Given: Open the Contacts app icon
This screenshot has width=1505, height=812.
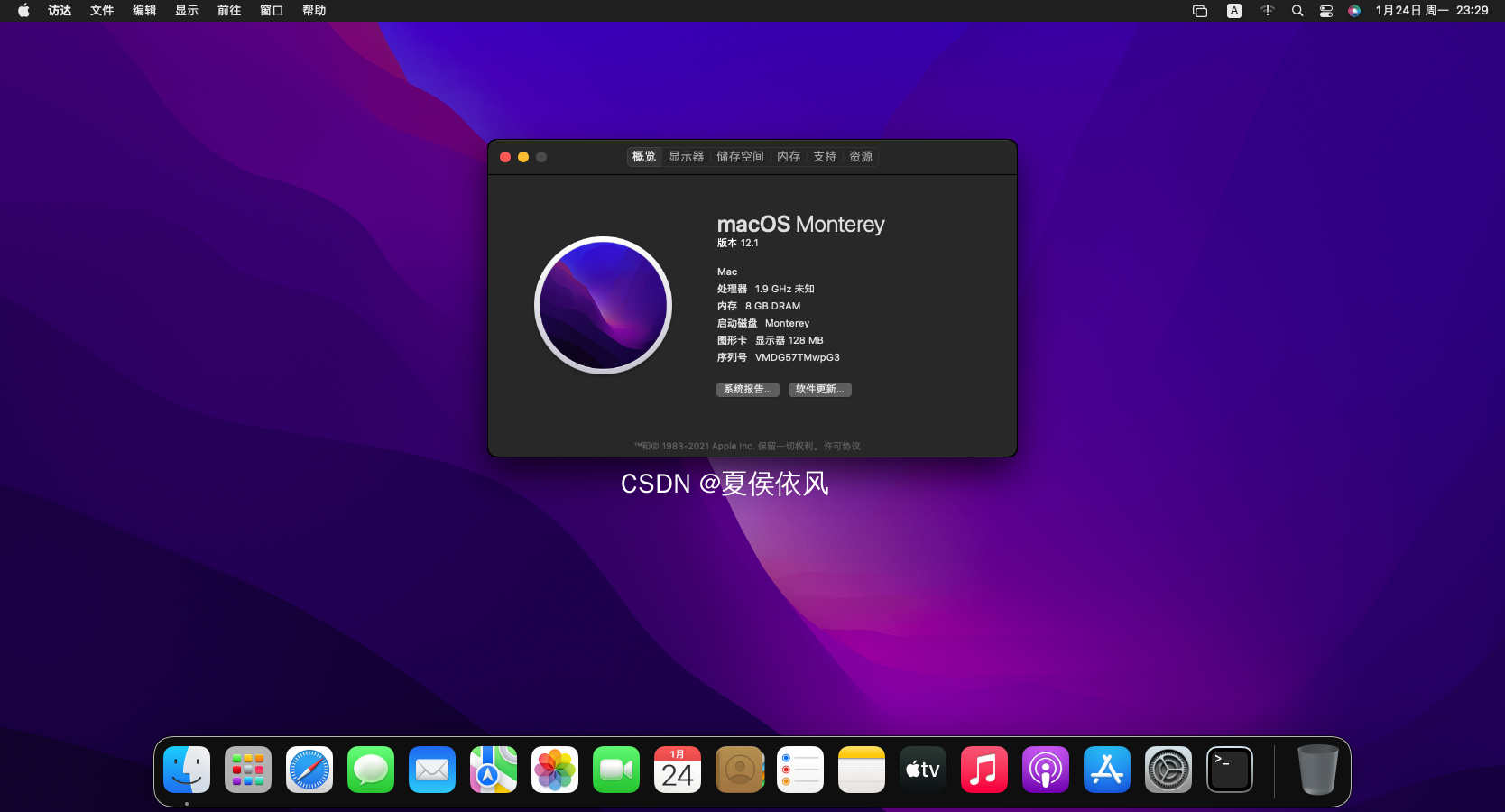Looking at the screenshot, I should click(739, 770).
